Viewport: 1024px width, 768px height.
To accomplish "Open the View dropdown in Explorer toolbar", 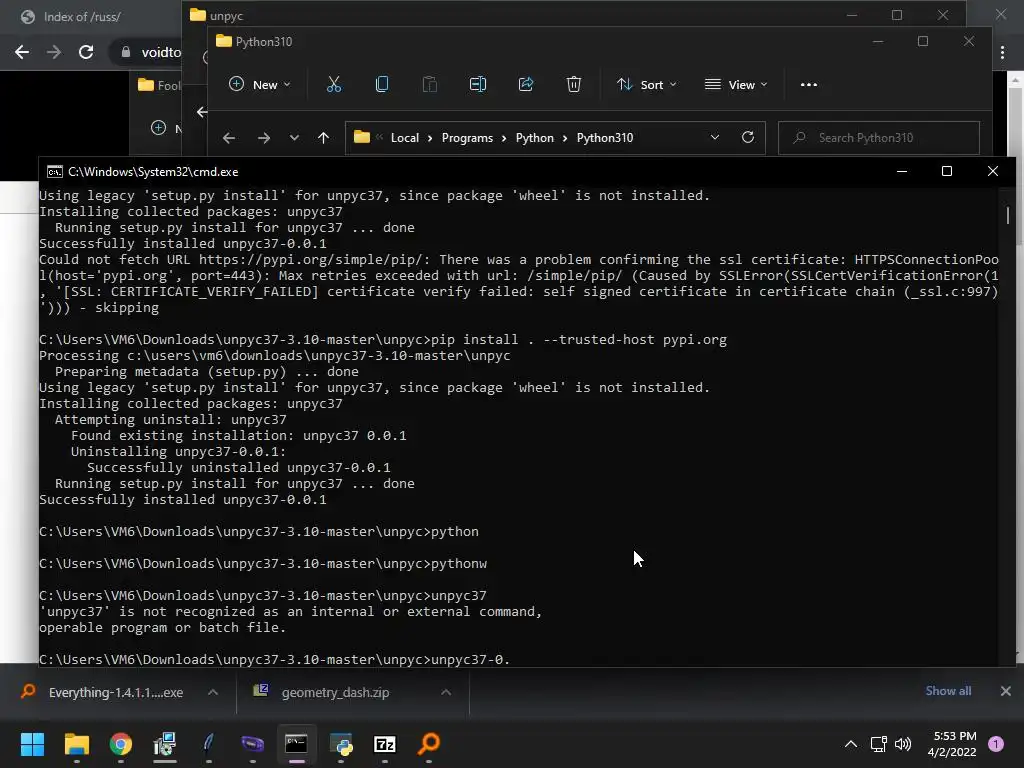I will 736,84.
